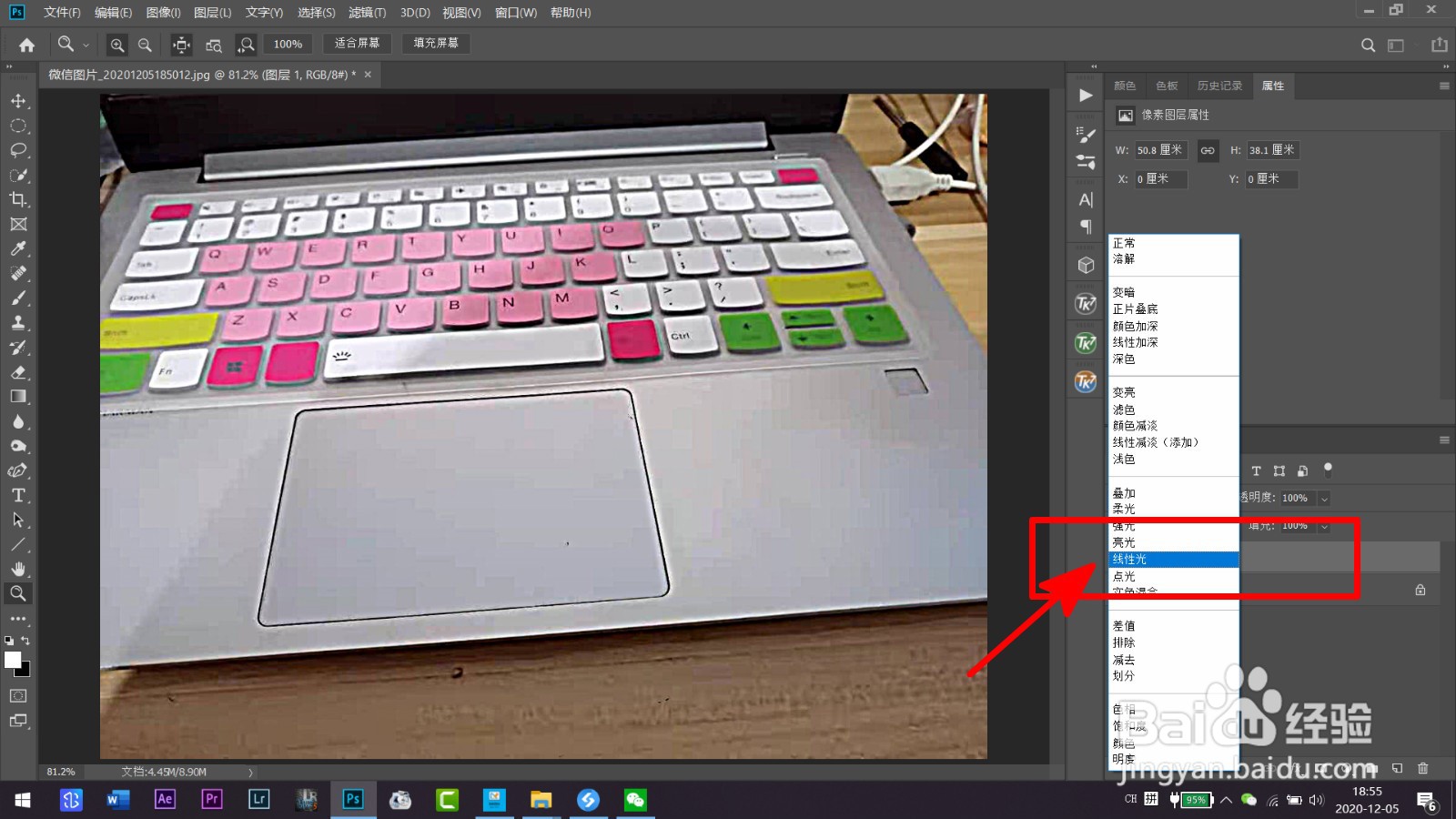Select the Hand tool
Image resolution: width=1456 pixels, height=819 pixels.
pyautogui.click(x=18, y=569)
